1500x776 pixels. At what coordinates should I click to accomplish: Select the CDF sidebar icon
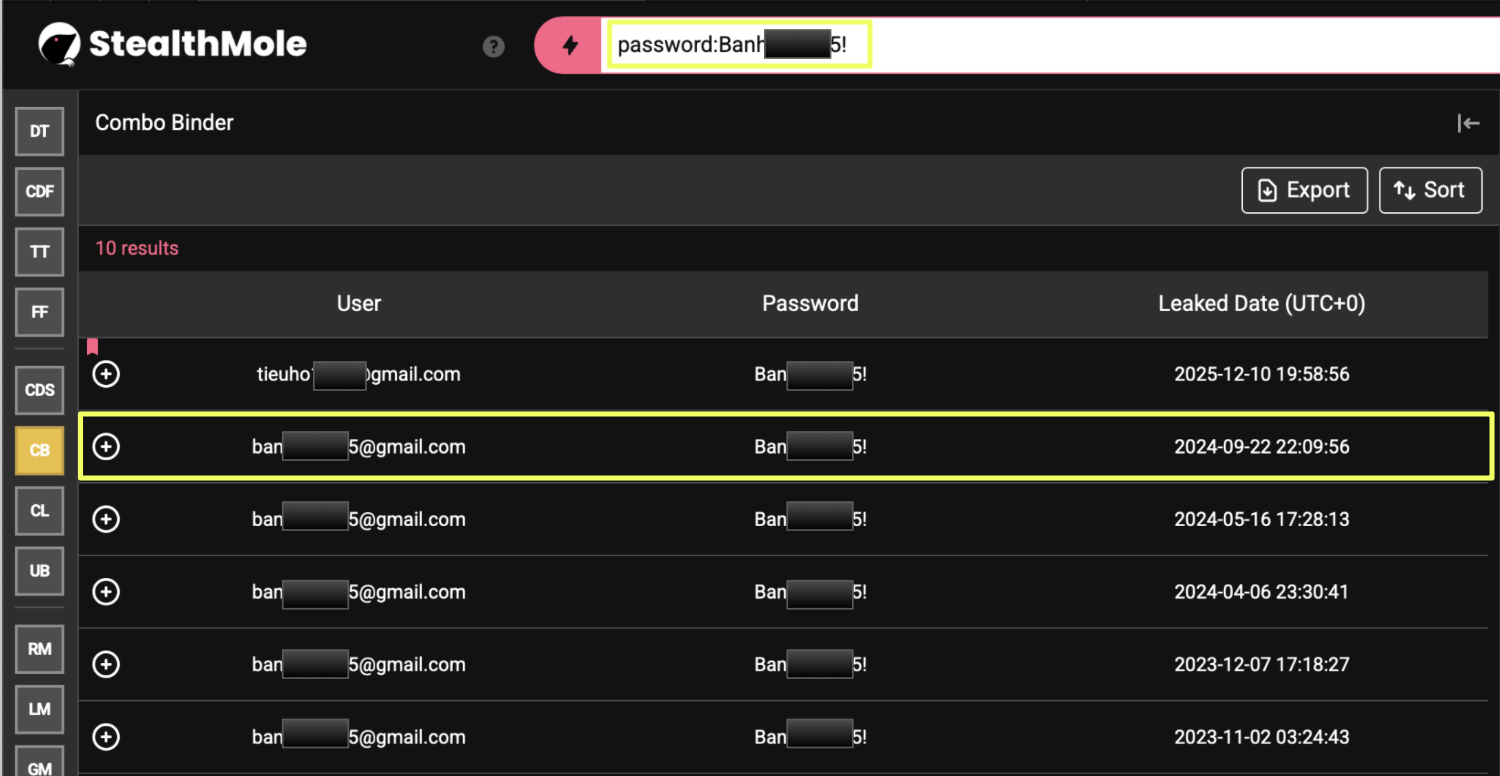[40, 191]
